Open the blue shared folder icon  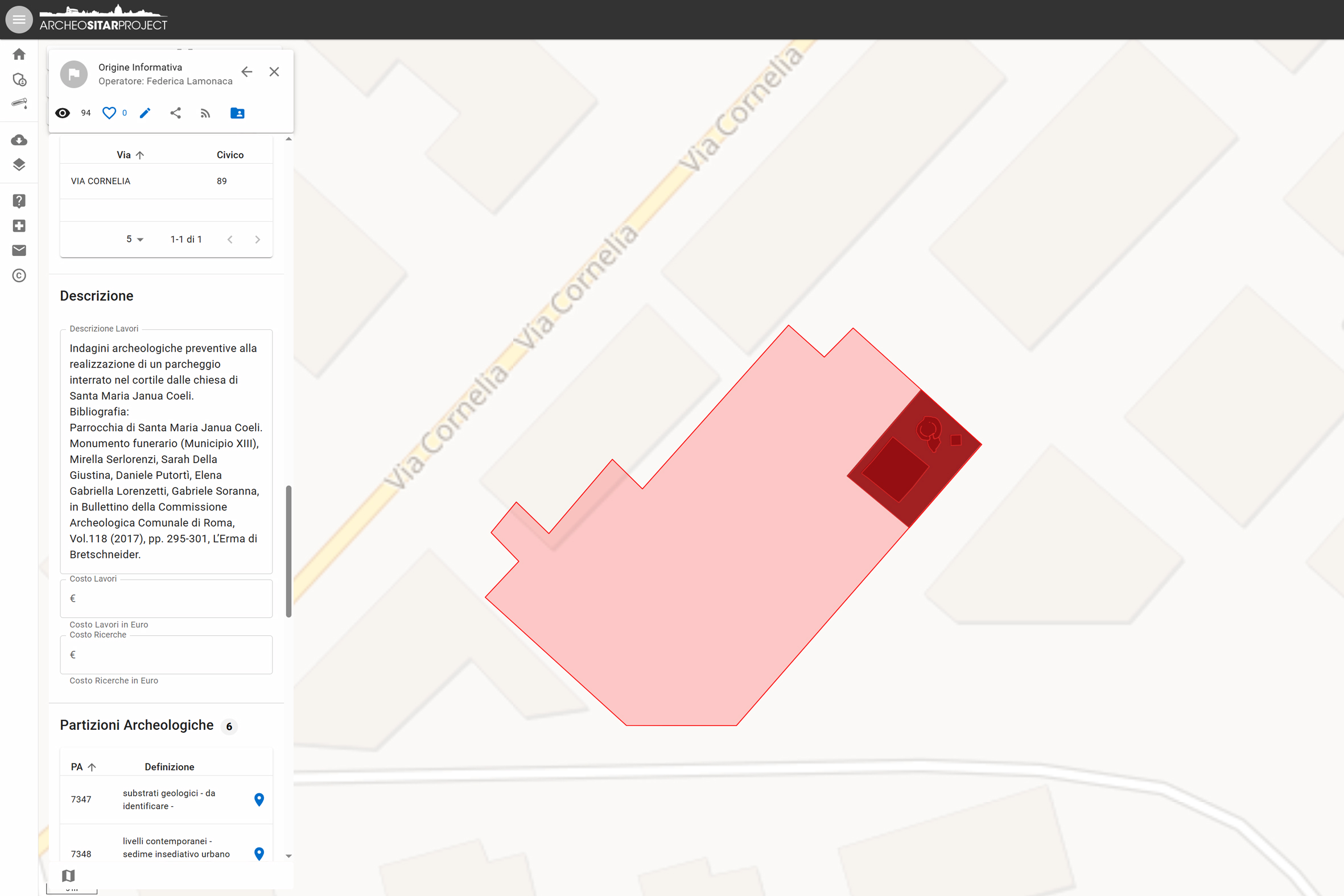click(x=237, y=113)
